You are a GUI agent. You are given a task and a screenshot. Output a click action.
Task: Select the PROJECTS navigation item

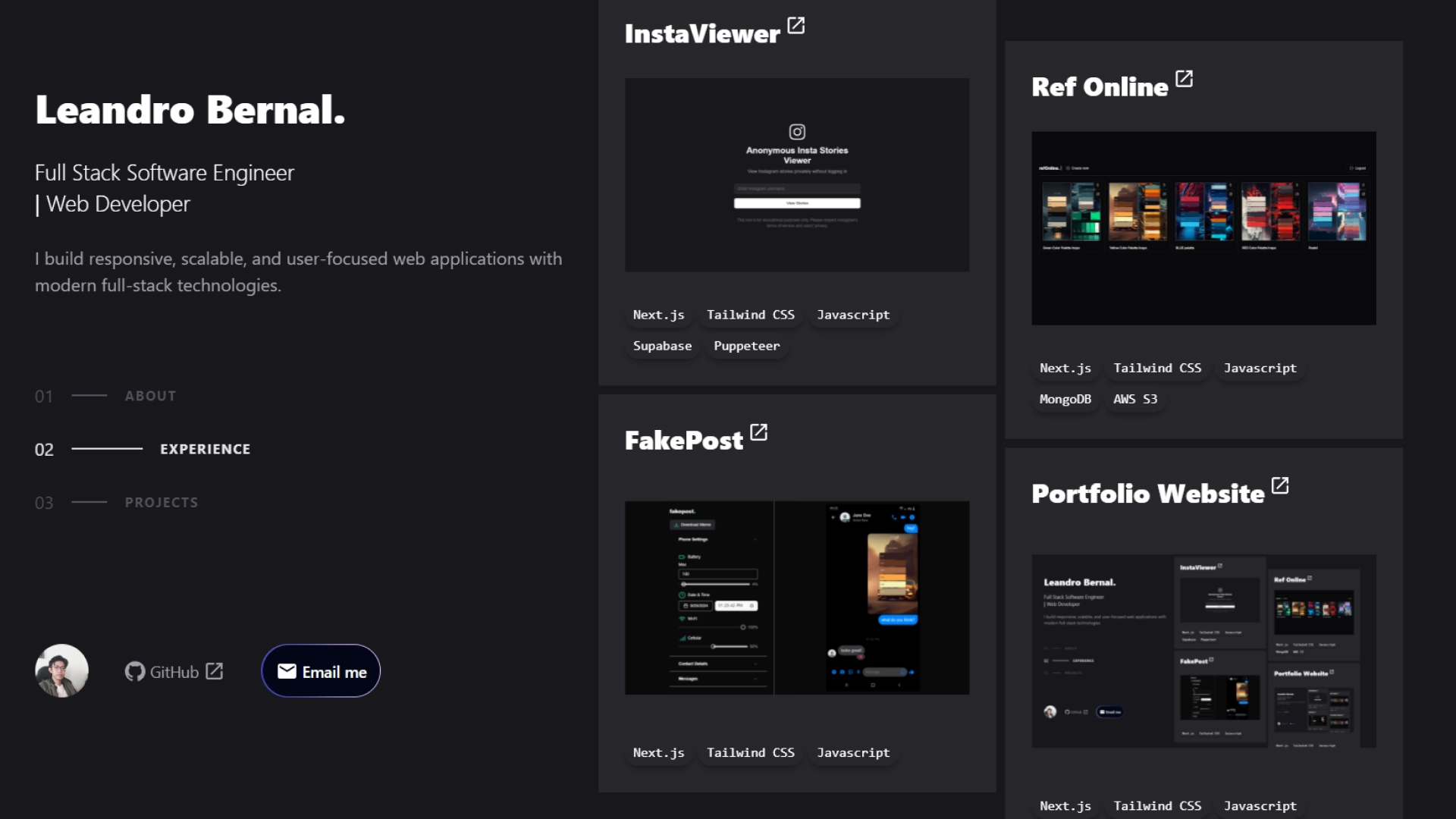click(160, 501)
